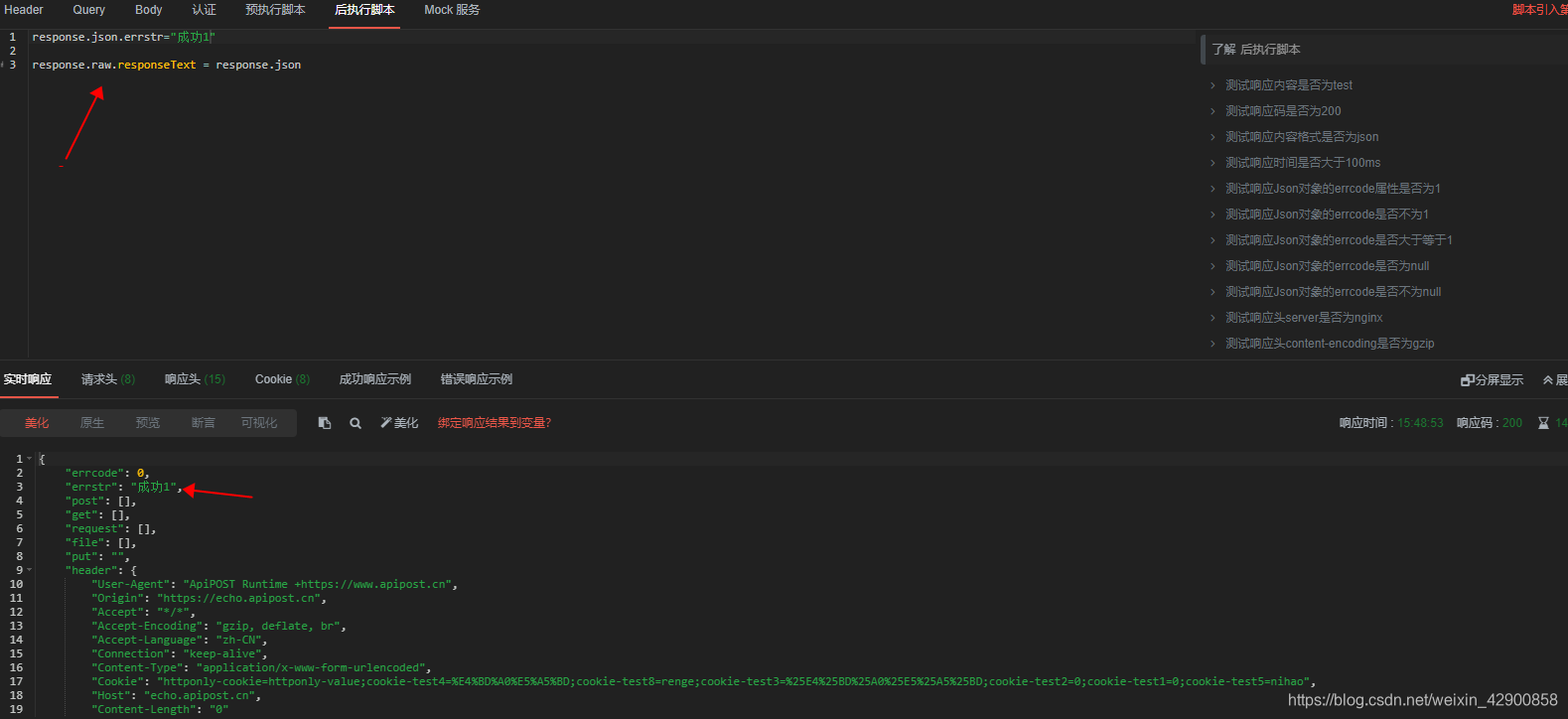
Task: Select the 可视化 visualize view mode
Action: tap(259, 423)
